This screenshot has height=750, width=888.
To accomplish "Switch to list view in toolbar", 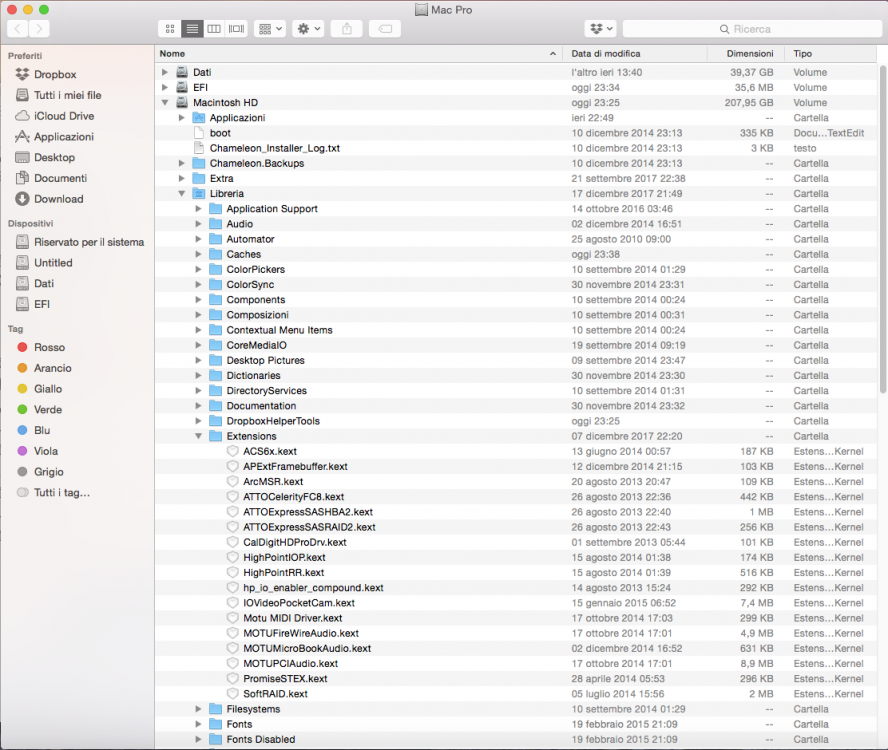I will coord(192,29).
